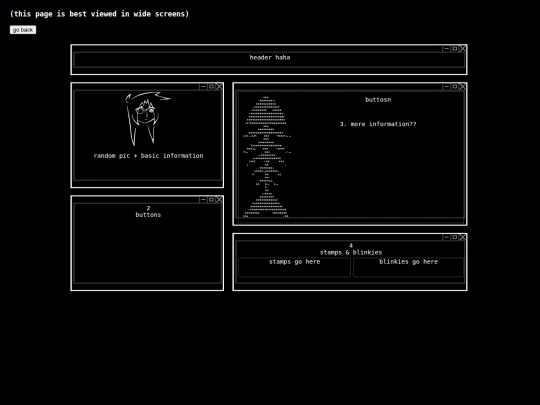
Task: Close the random pic window
Action: tap(219, 86)
